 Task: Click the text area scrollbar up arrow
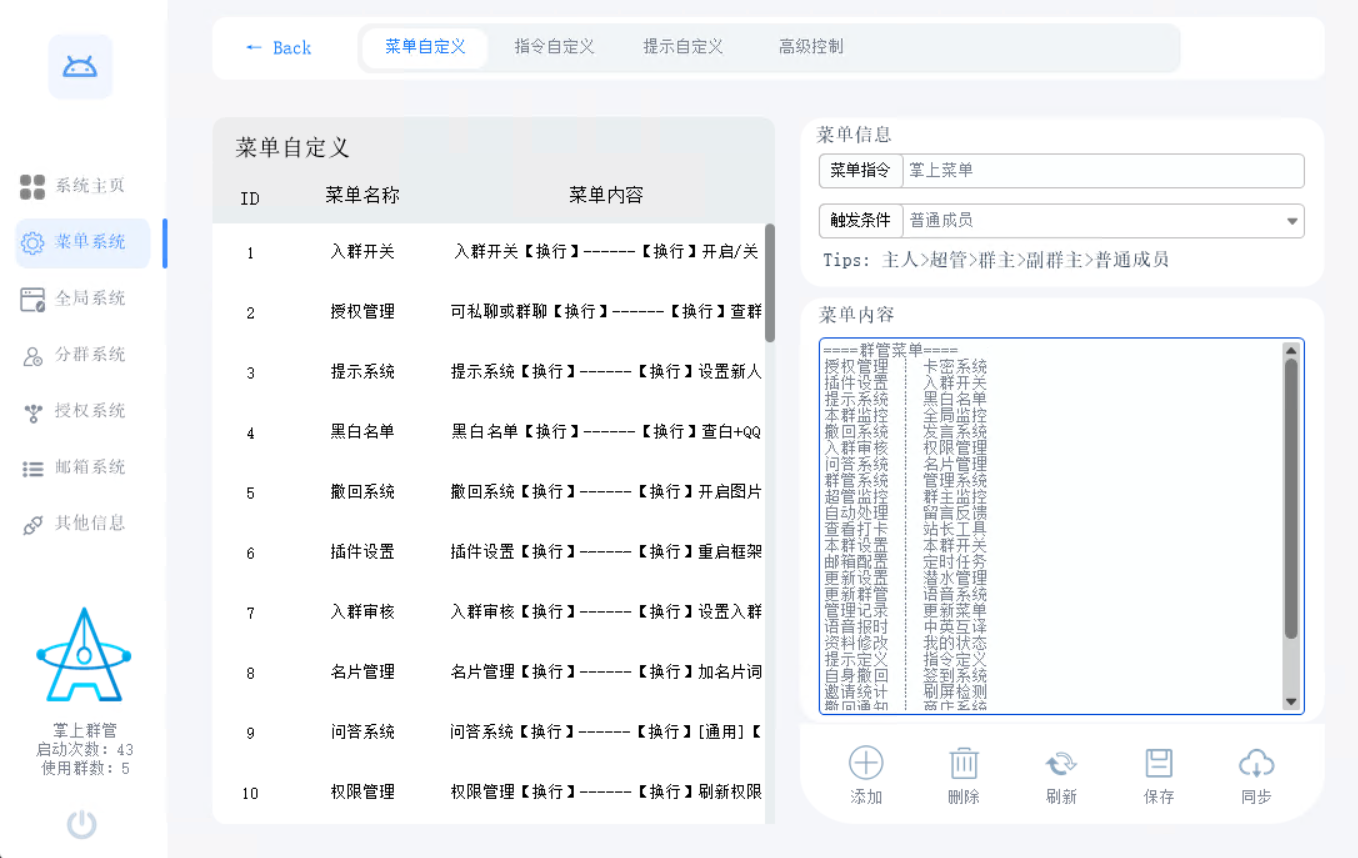[1291, 350]
